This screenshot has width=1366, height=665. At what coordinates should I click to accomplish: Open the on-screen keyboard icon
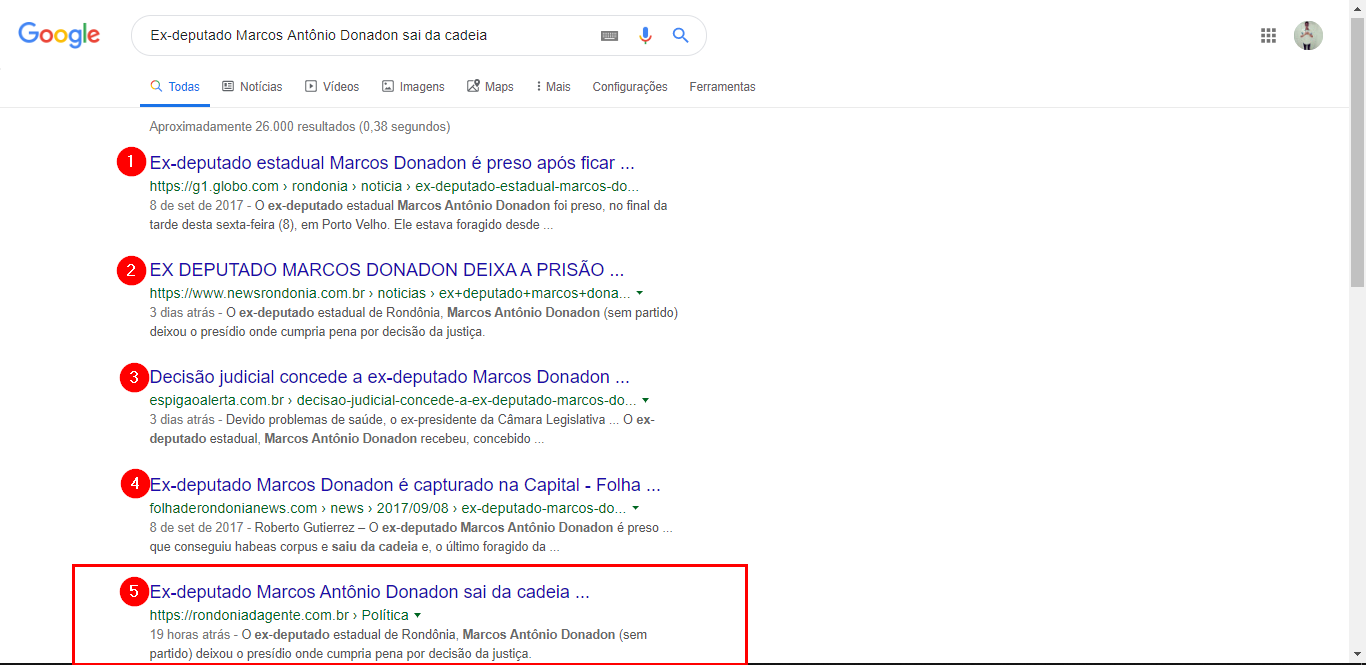609,35
